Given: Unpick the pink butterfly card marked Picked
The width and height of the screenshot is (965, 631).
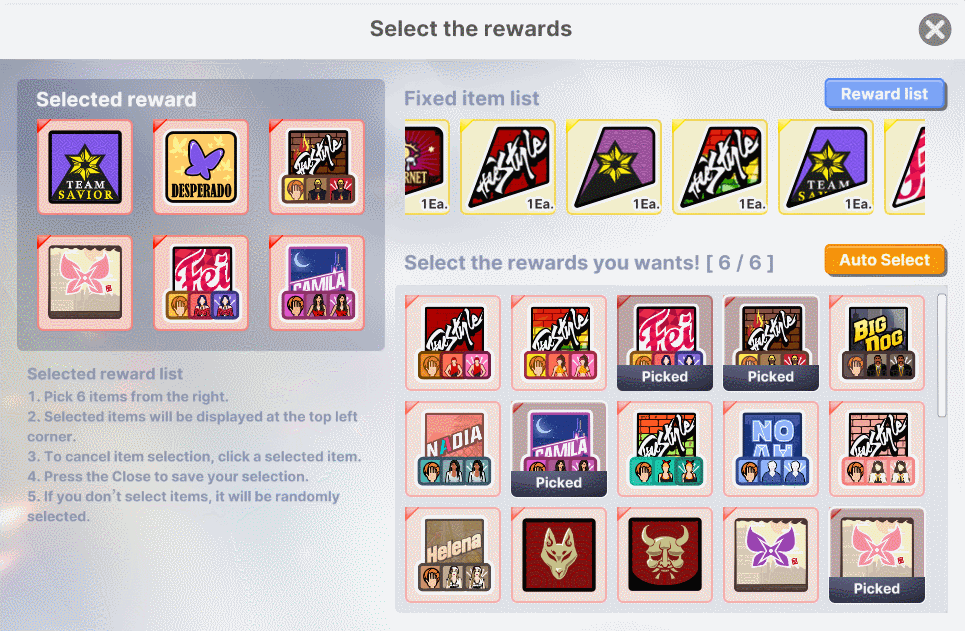Looking at the screenshot, I should pos(877,555).
